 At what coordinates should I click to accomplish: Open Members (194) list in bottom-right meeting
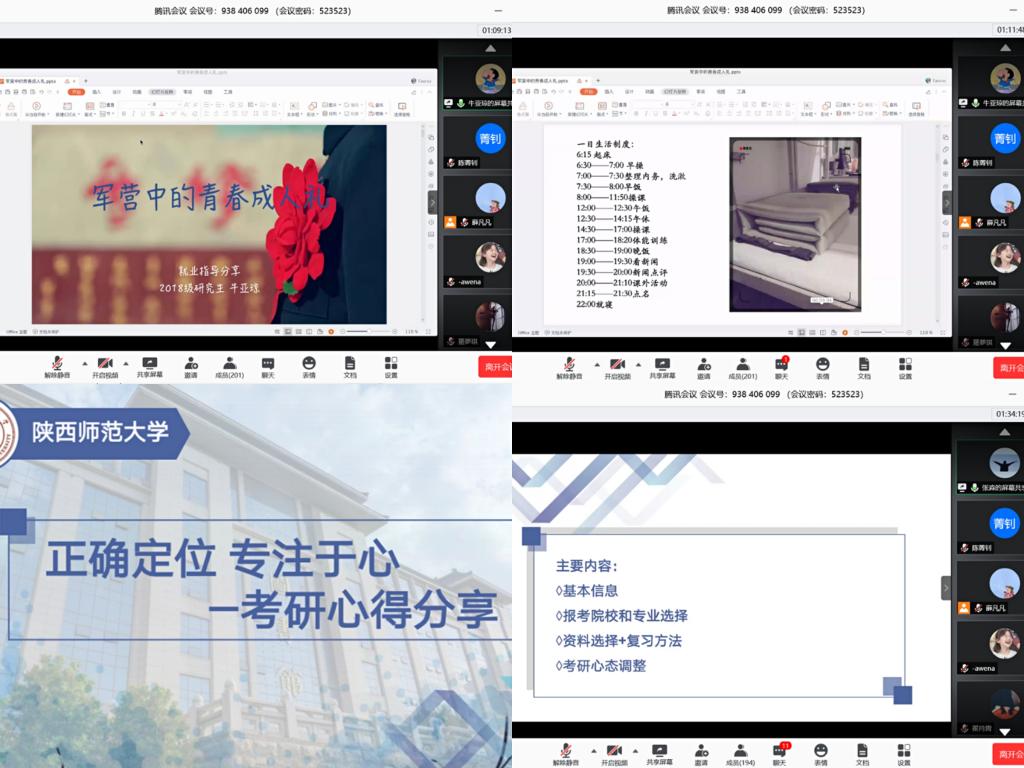(x=741, y=750)
